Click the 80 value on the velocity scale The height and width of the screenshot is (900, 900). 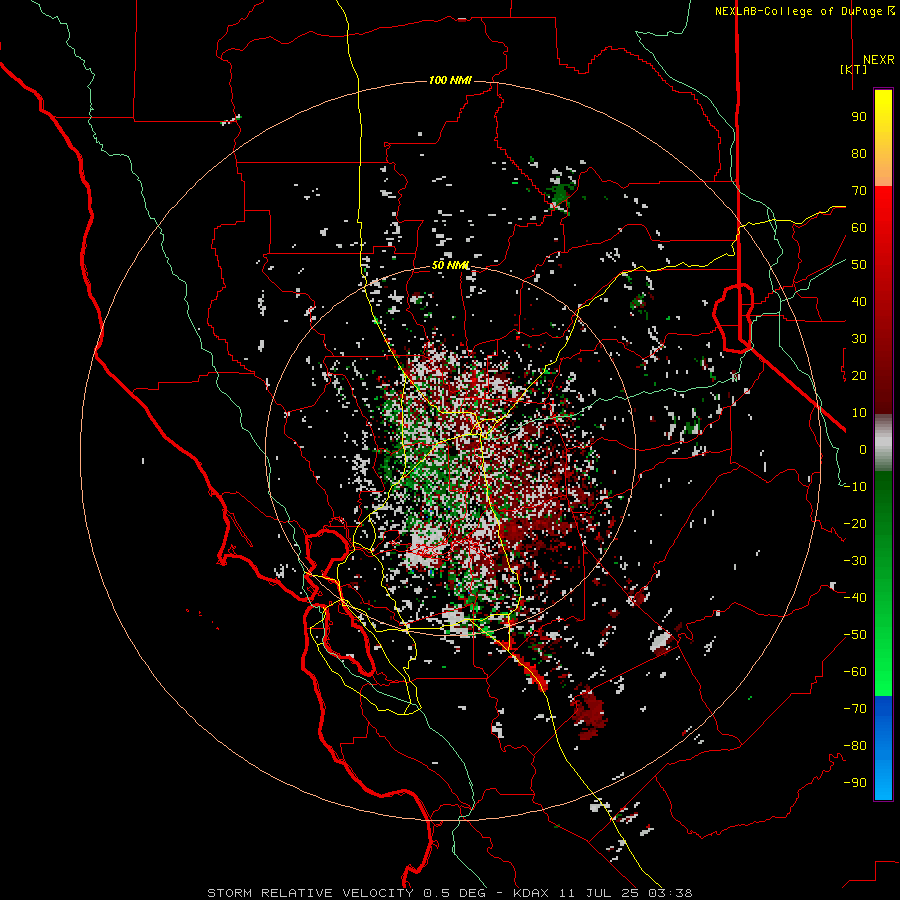pos(859,154)
